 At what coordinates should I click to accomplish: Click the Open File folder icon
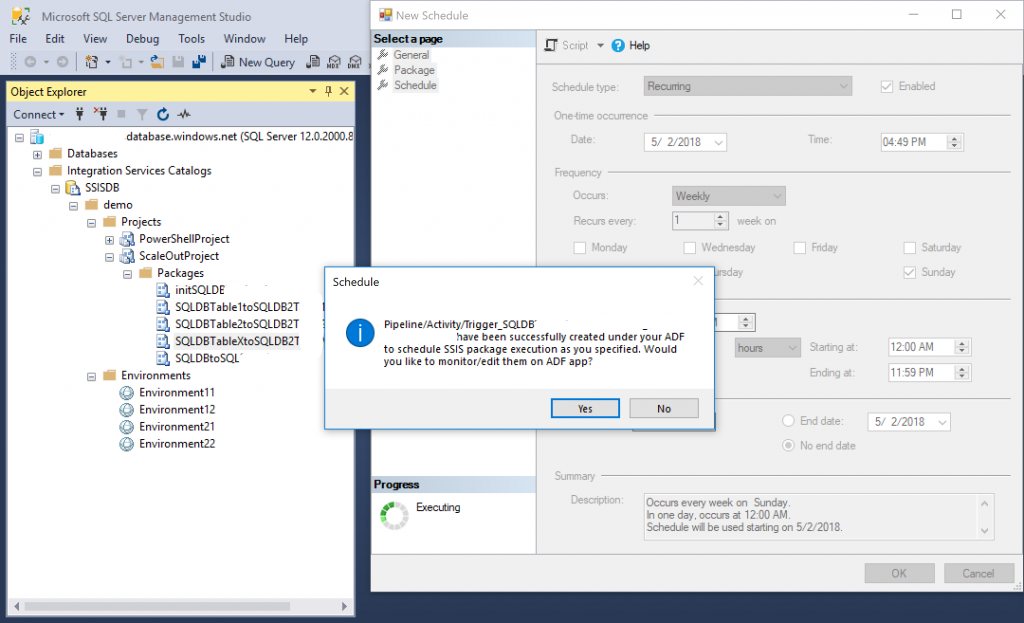click(x=157, y=62)
